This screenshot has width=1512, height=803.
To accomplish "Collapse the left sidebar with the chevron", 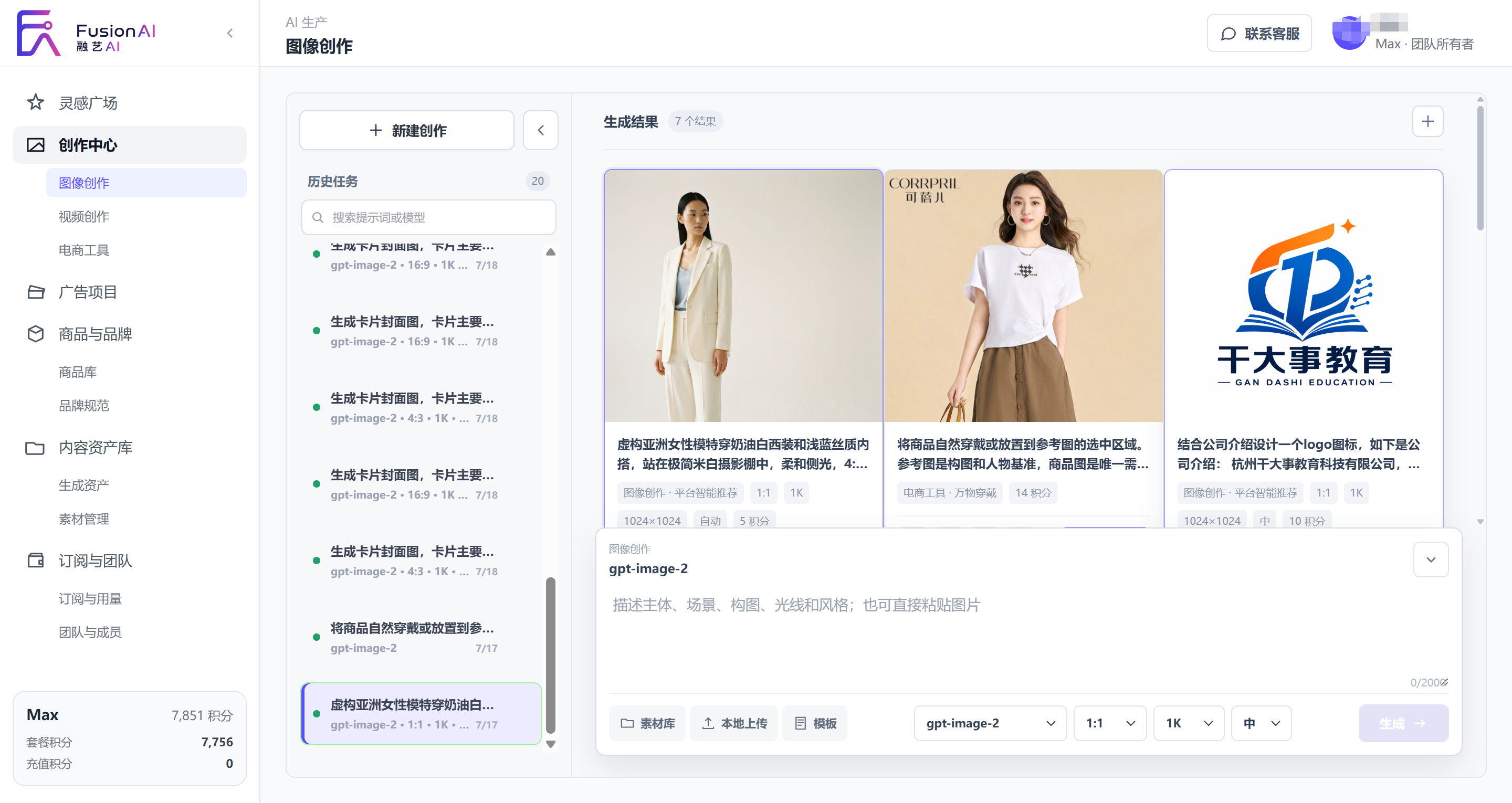I will [x=230, y=34].
